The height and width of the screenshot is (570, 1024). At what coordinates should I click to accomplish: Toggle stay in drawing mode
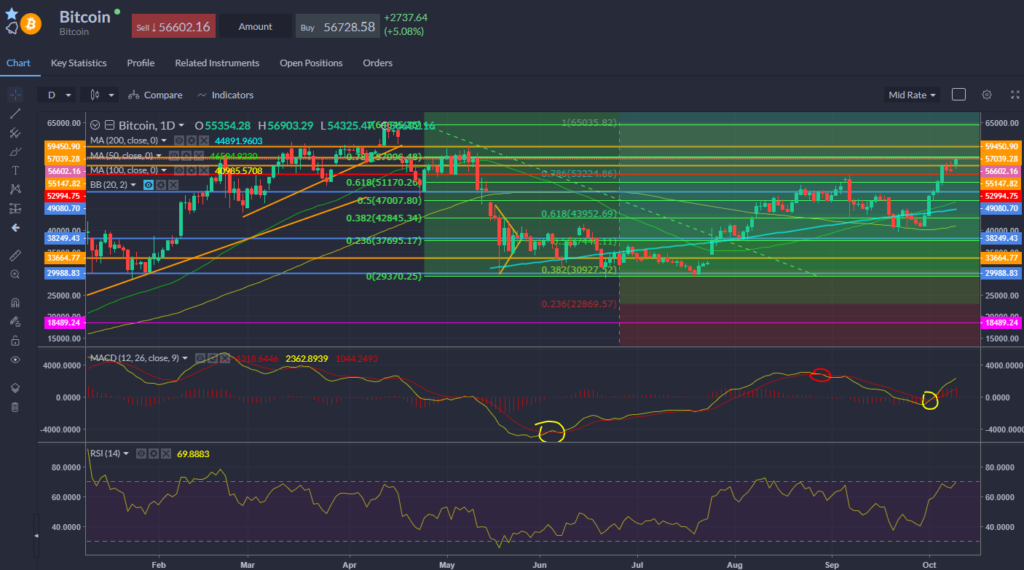point(15,321)
